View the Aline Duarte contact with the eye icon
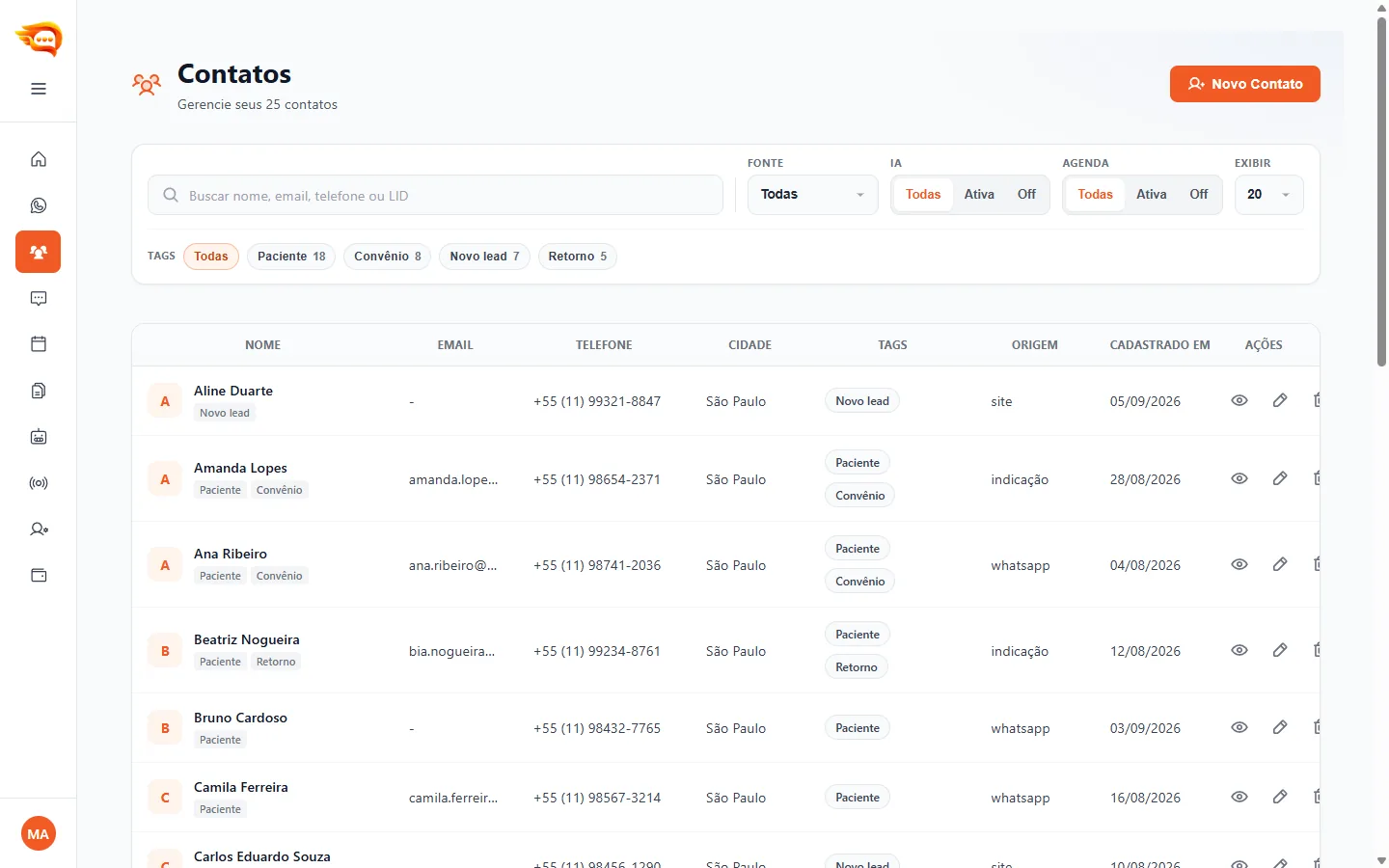 click(x=1239, y=400)
